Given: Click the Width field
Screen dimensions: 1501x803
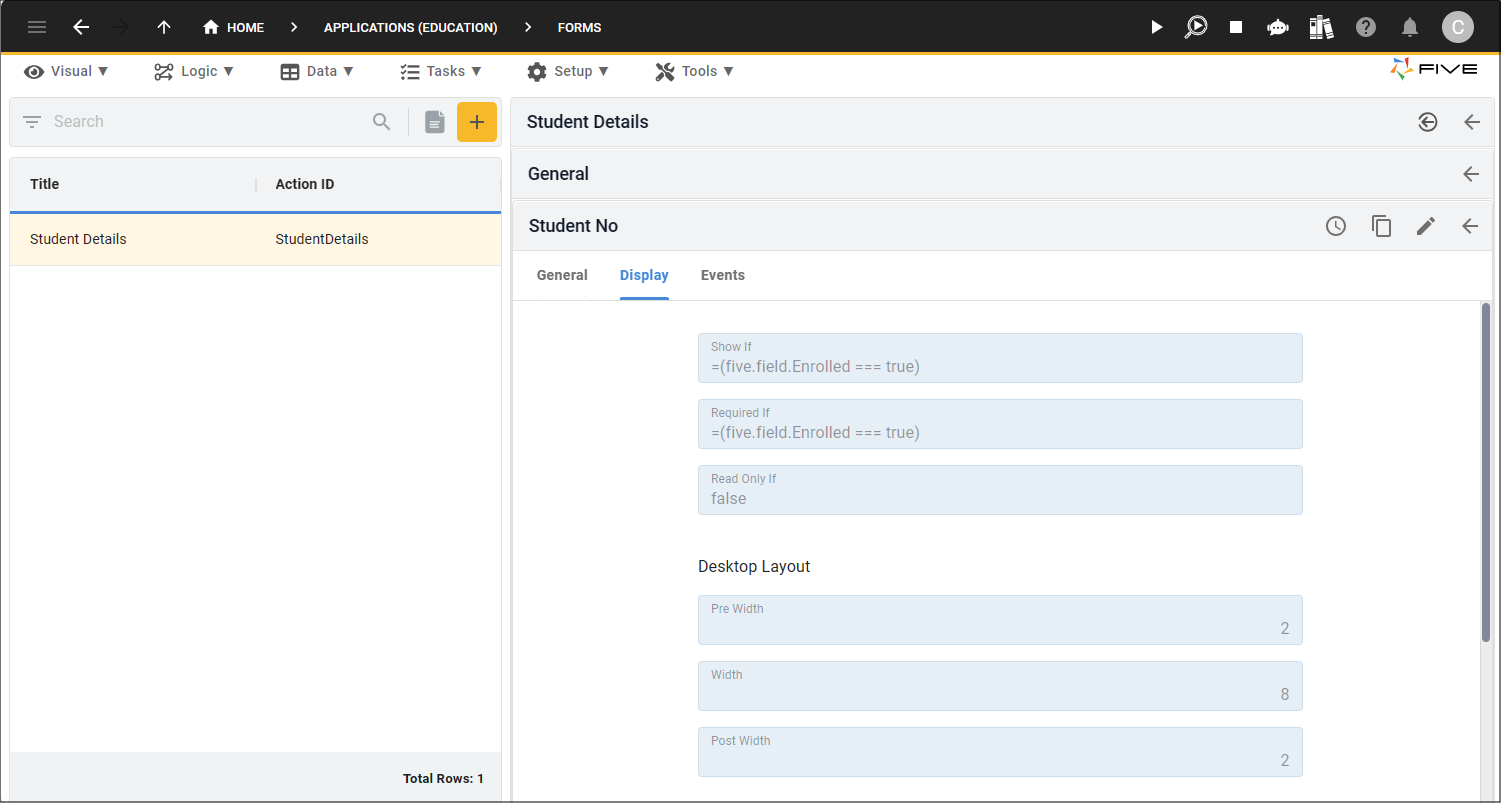Looking at the screenshot, I should [x=1000, y=686].
